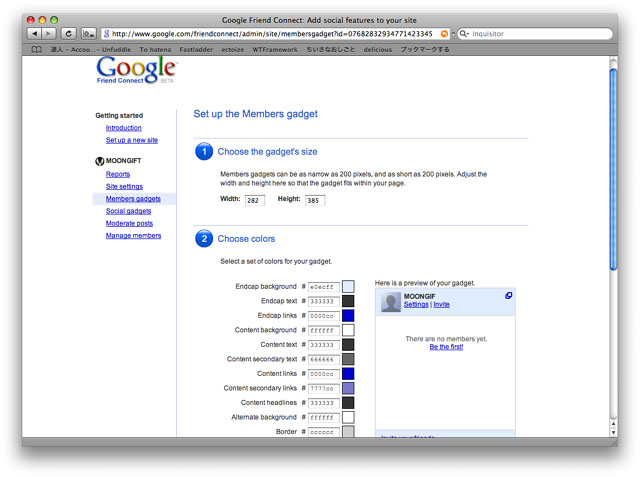Viewport: 640px width, 477px height.
Task: Click the Content headlines color swatch
Action: (x=348, y=403)
